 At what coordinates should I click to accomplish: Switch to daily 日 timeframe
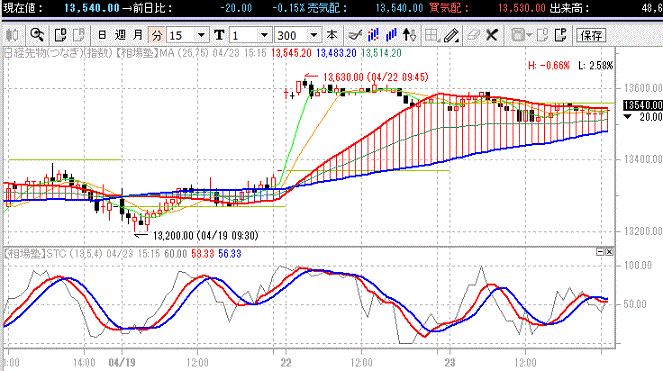point(102,35)
